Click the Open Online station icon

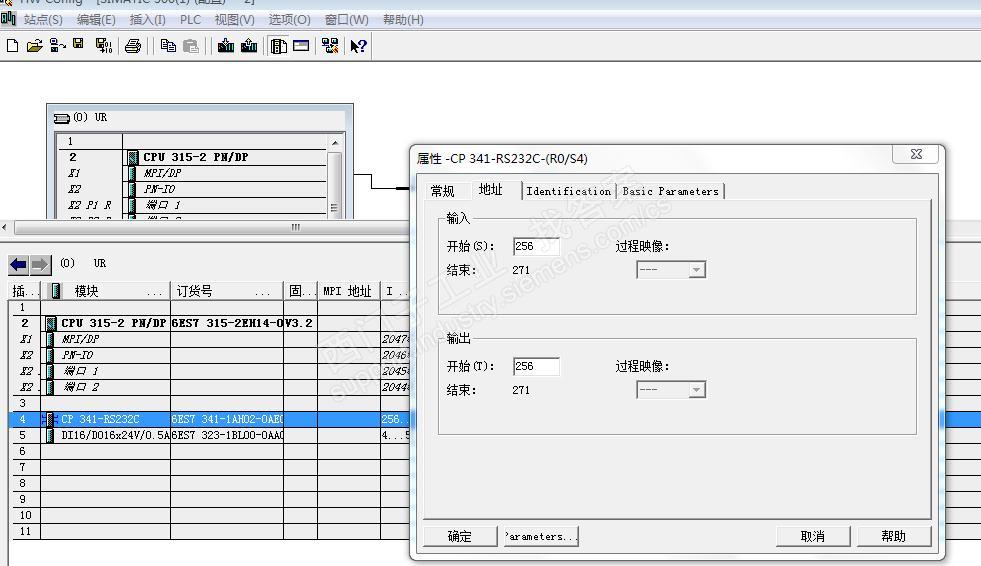(x=58, y=46)
